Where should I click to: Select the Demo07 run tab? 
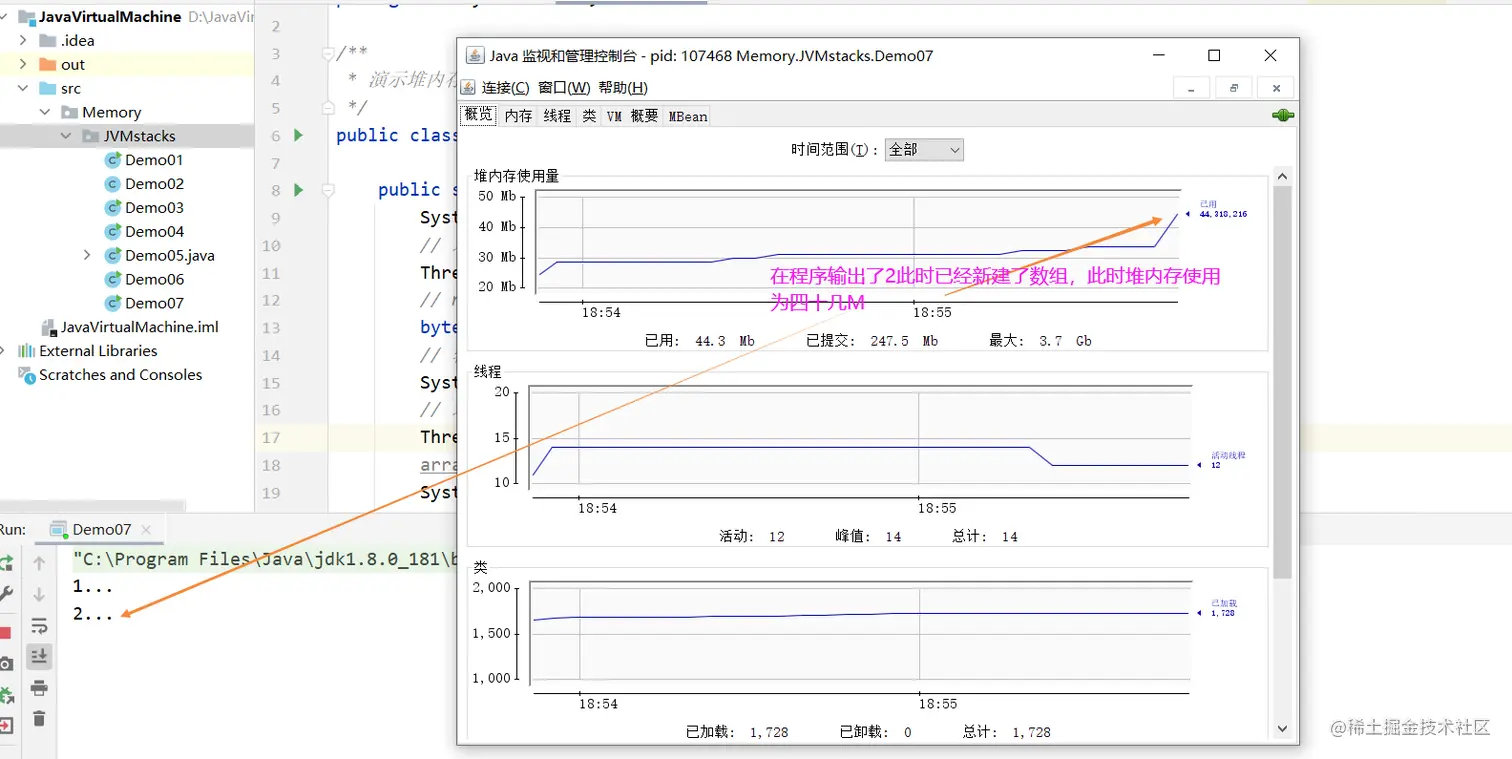coord(100,530)
